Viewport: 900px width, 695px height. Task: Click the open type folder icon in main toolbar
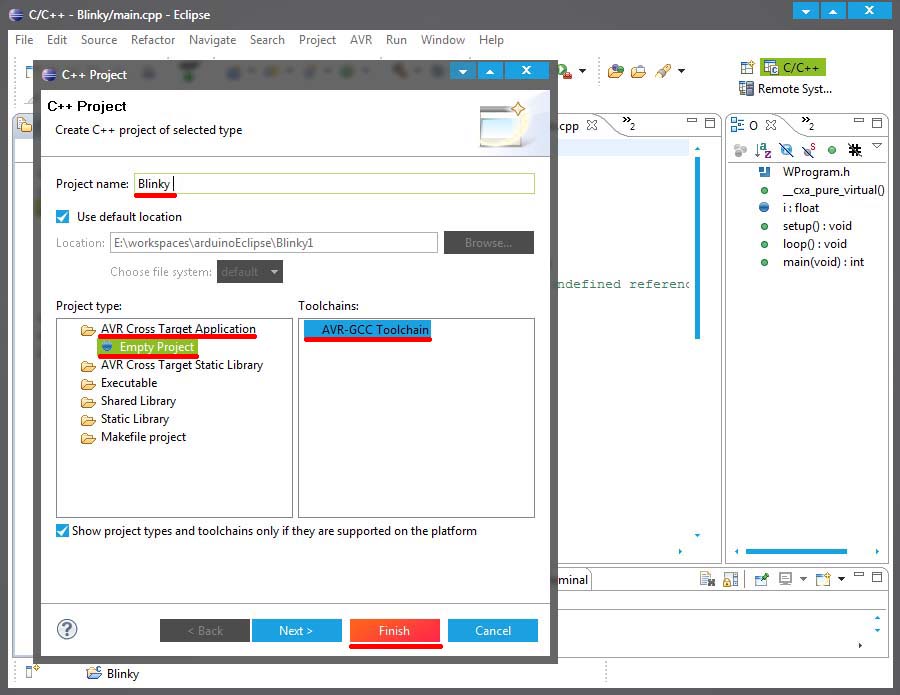[x=616, y=71]
